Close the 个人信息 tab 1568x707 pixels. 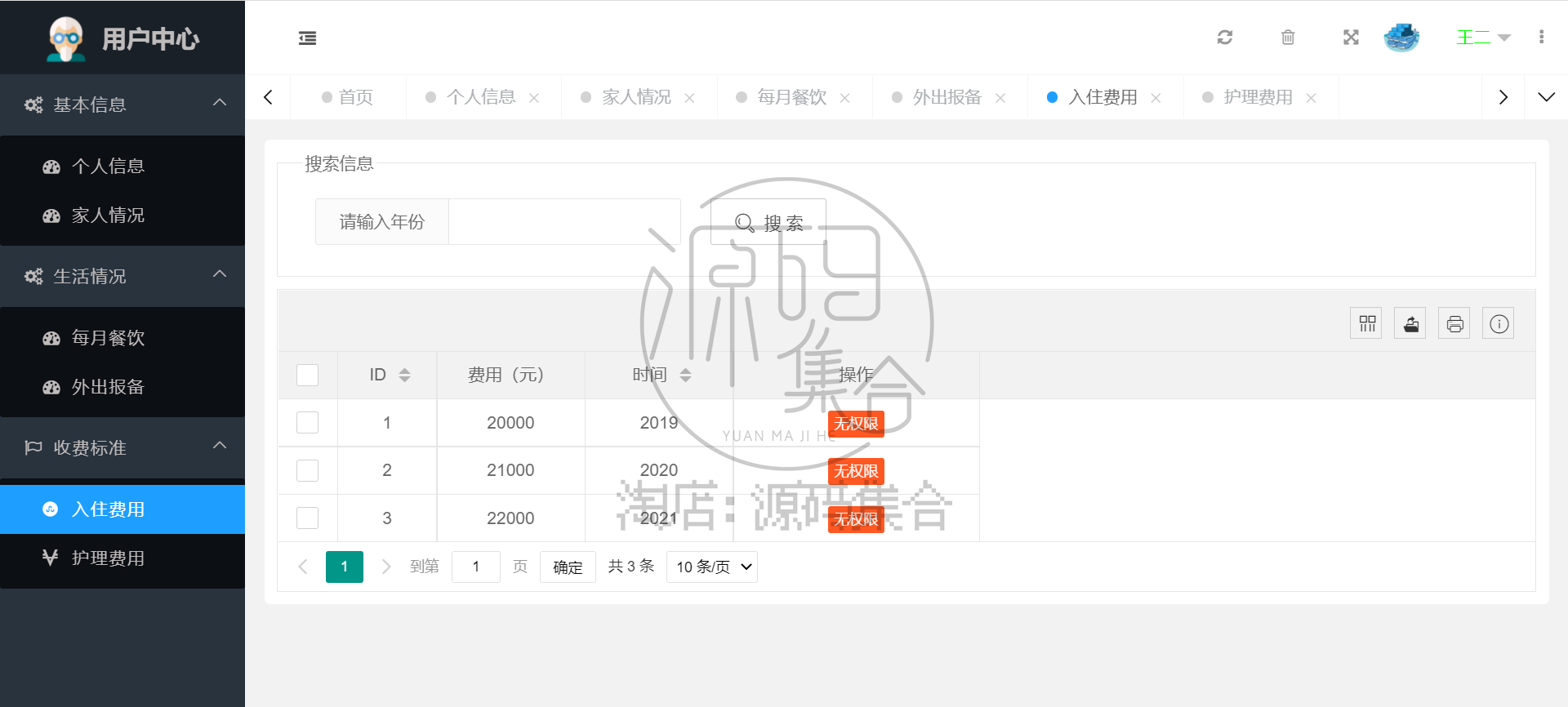534,98
